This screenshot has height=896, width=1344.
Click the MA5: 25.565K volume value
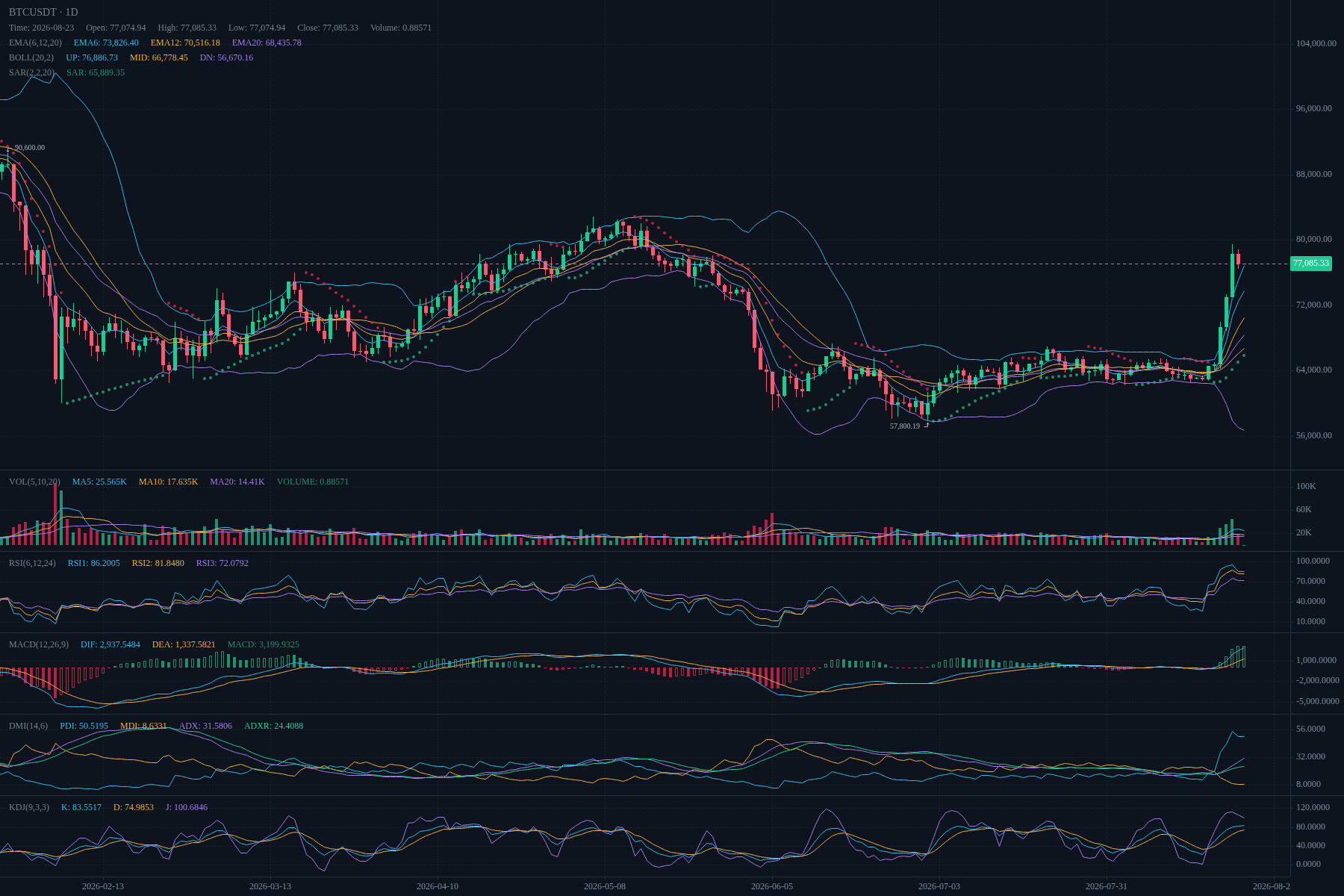(x=99, y=482)
